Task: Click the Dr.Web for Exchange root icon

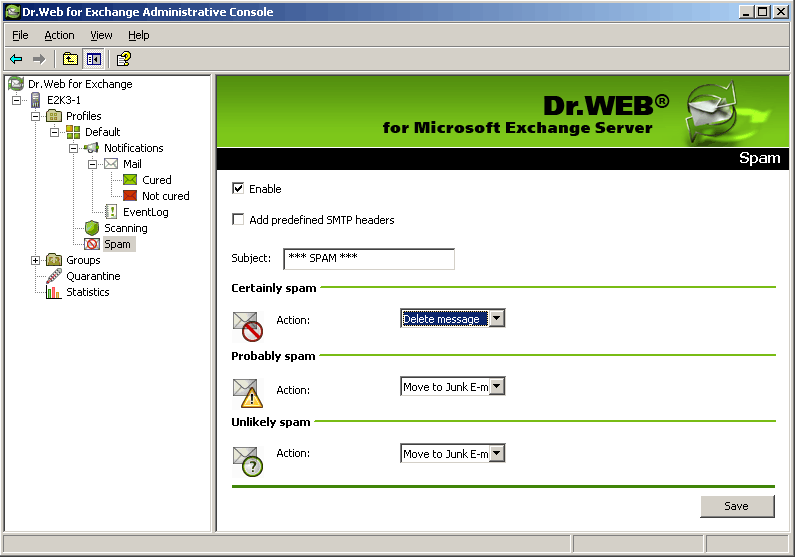Action: tap(16, 84)
